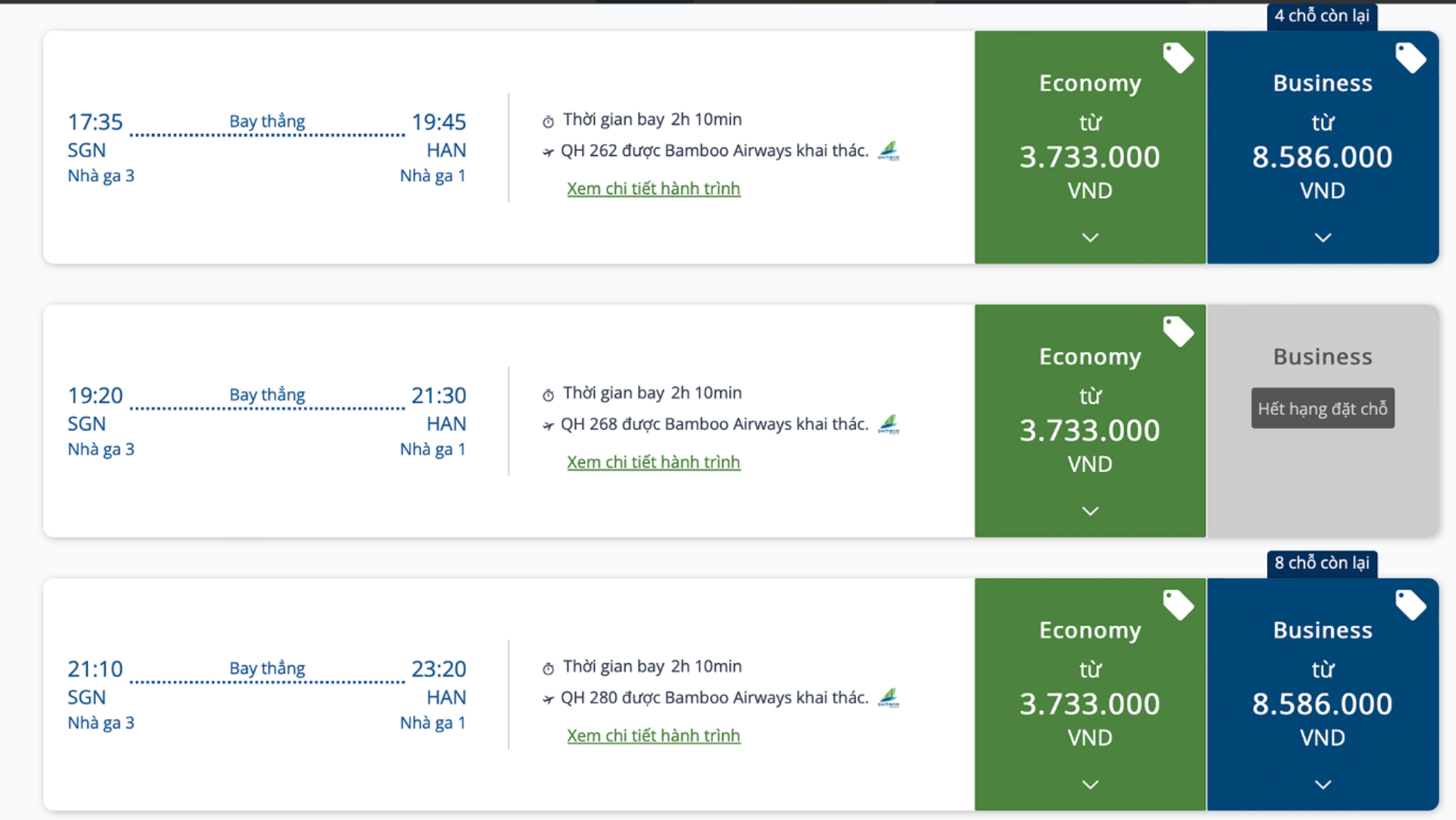Click the price tag icon on QH 262 Business
This screenshot has width=1456, height=820.
point(1410,58)
